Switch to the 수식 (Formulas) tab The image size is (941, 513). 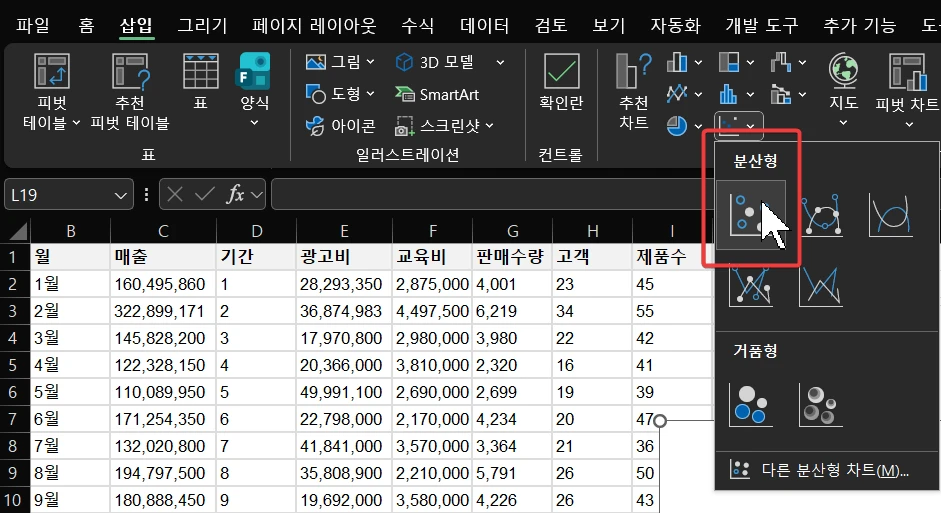(417, 25)
